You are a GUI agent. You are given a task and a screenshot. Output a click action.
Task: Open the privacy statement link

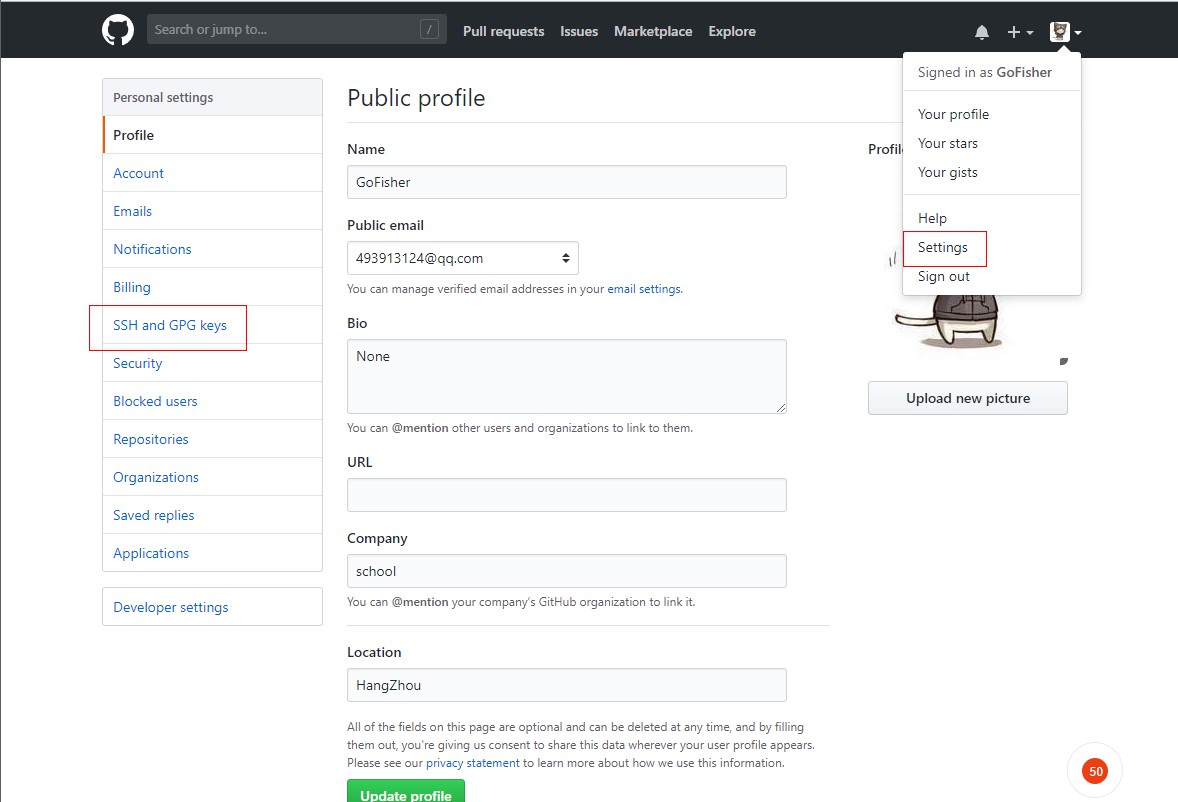point(472,763)
